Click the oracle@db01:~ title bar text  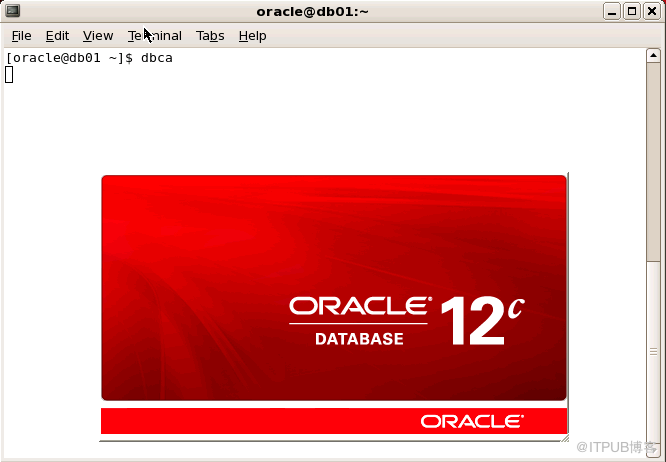(313, 11)
